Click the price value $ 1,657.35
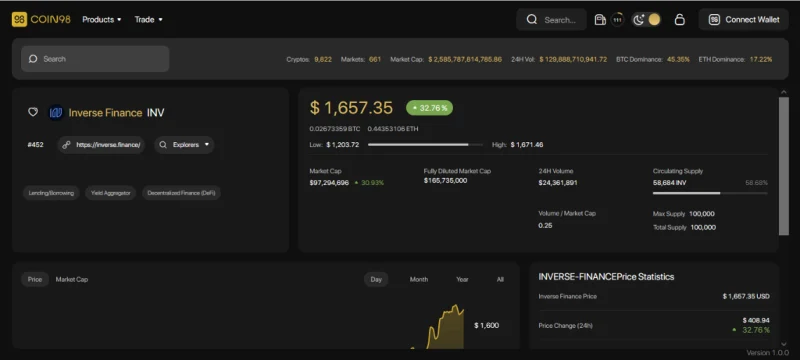This screenshot has height=360, width=800. [351, 108]
